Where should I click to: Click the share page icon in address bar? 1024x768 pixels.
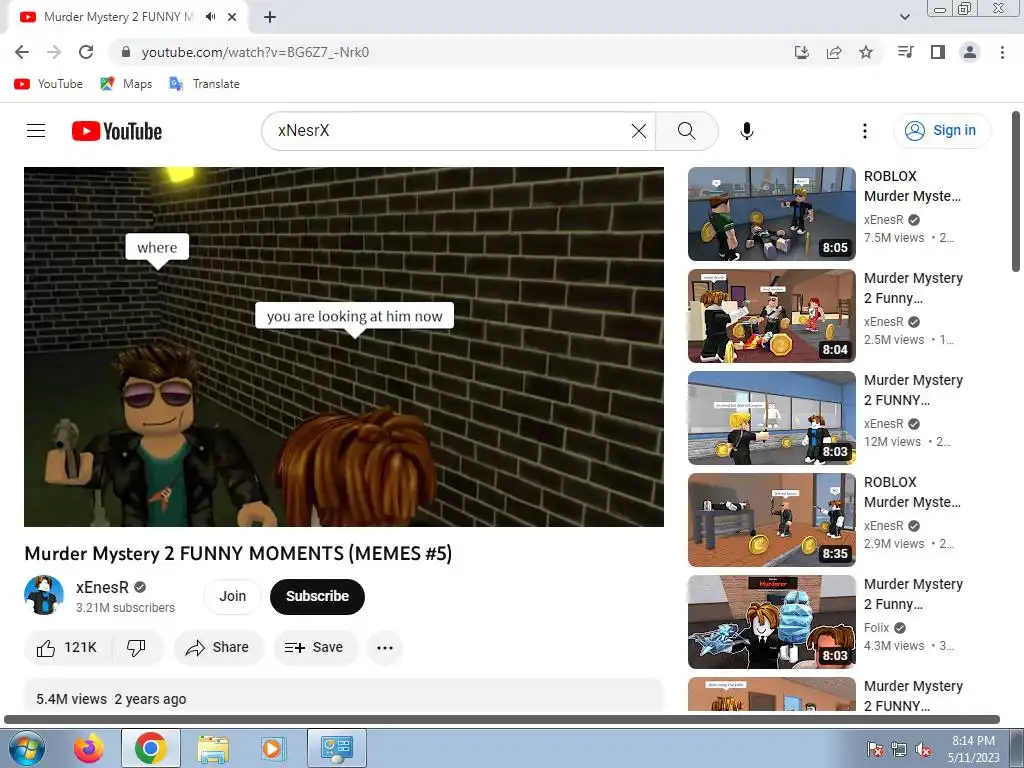click(x=834, y=52)
